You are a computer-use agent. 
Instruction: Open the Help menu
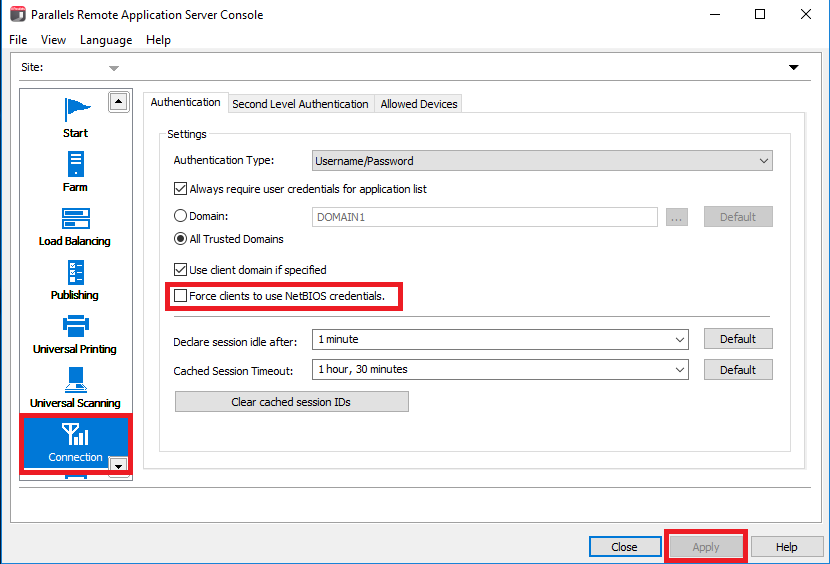[x=158, y=40]
